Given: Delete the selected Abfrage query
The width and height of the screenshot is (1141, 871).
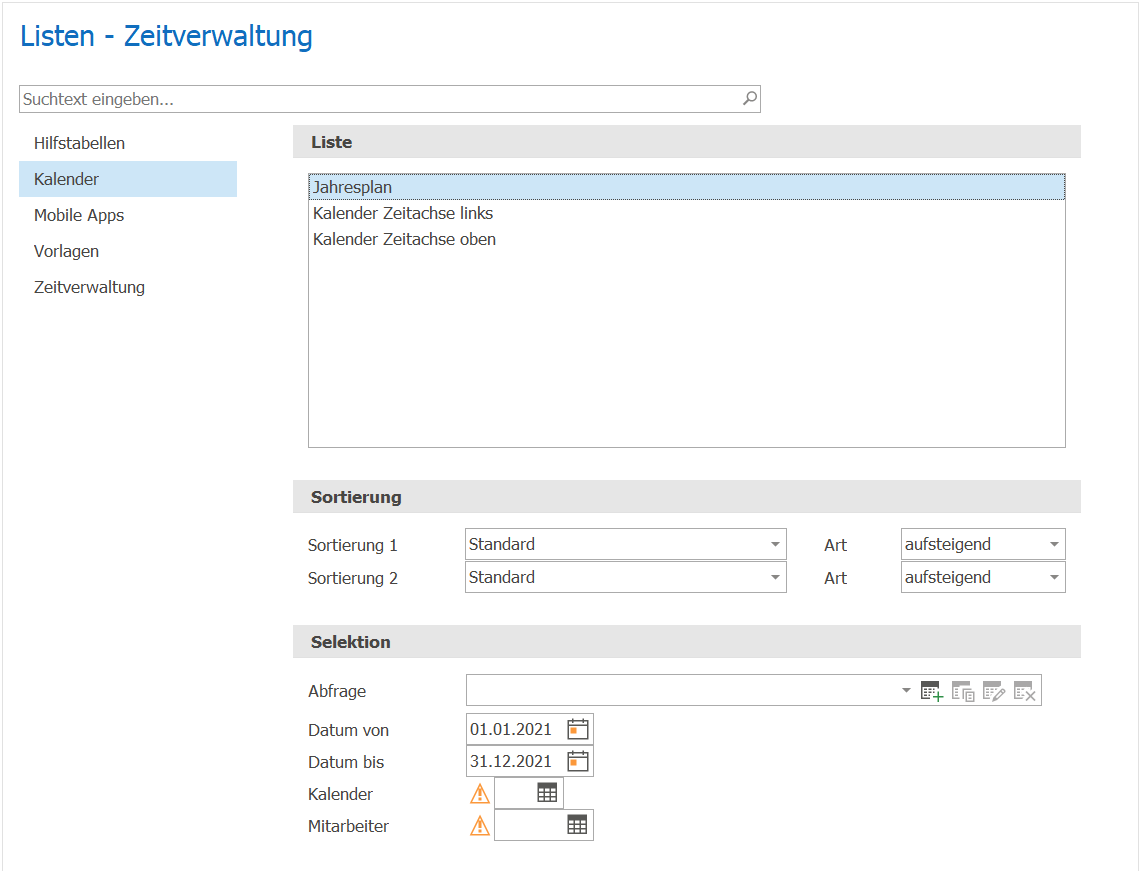Looking at the screenshot, I should (1025, 691).
